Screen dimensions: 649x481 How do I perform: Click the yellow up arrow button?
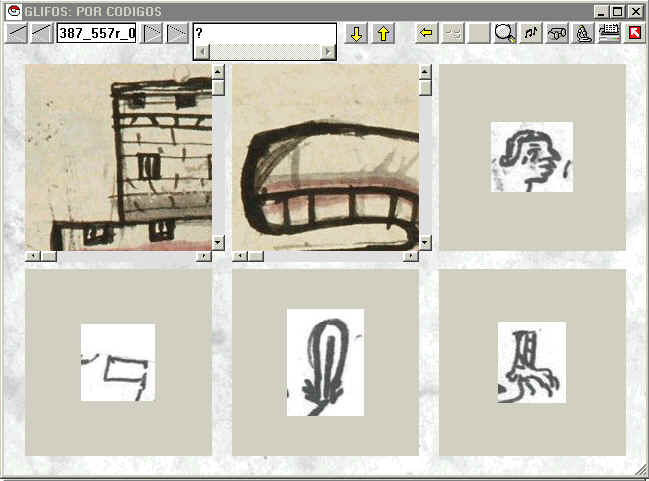coord(382,33)
